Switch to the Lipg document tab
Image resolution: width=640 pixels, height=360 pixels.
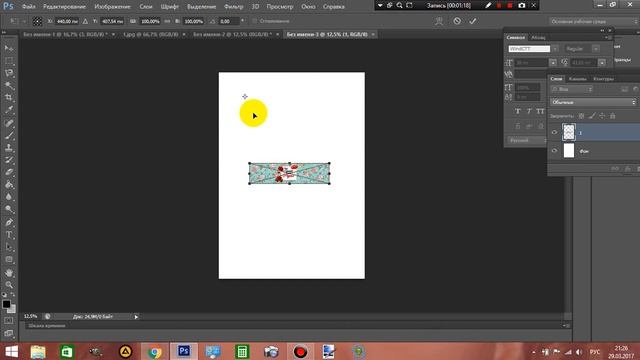click(x=151, y=35)
